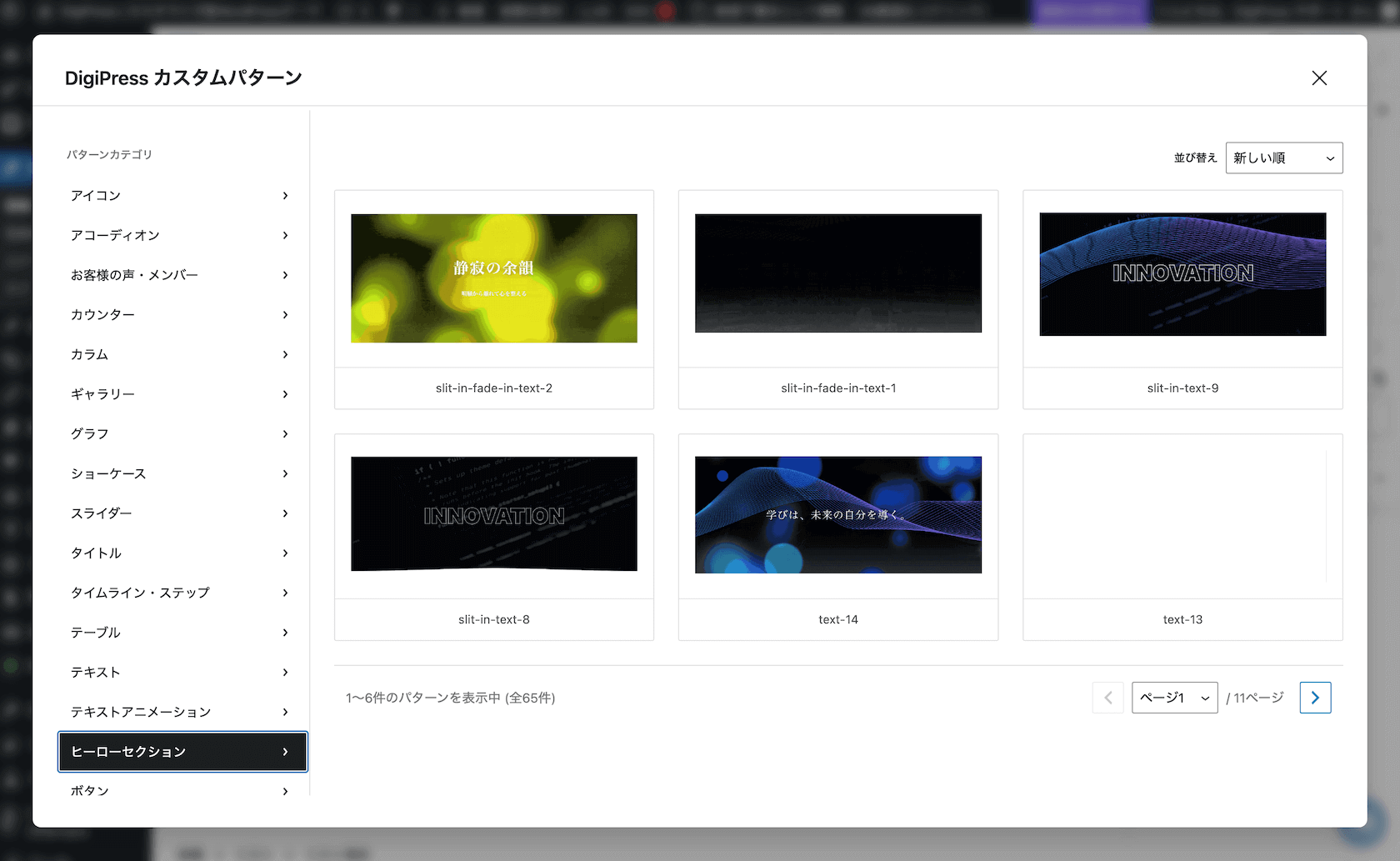Click the arrow icon next to ギャラリー
The image size is (1400, 861).
tap(285, 394)
